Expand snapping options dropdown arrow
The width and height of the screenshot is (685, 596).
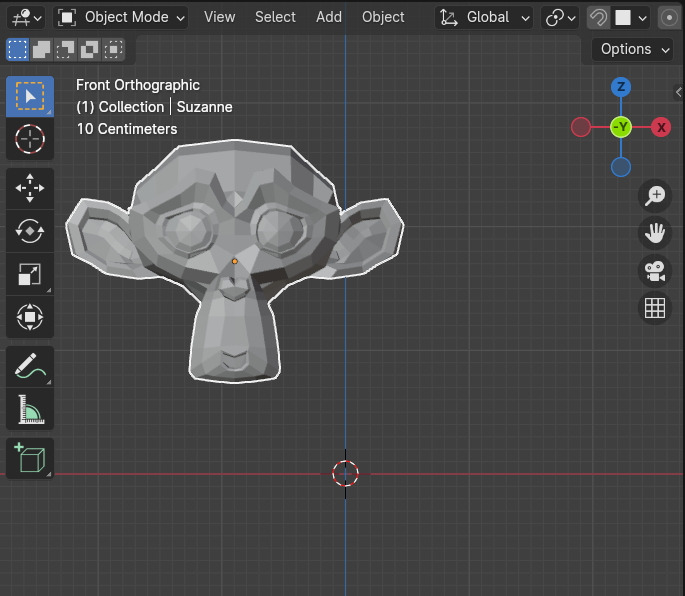click(642, 18)
